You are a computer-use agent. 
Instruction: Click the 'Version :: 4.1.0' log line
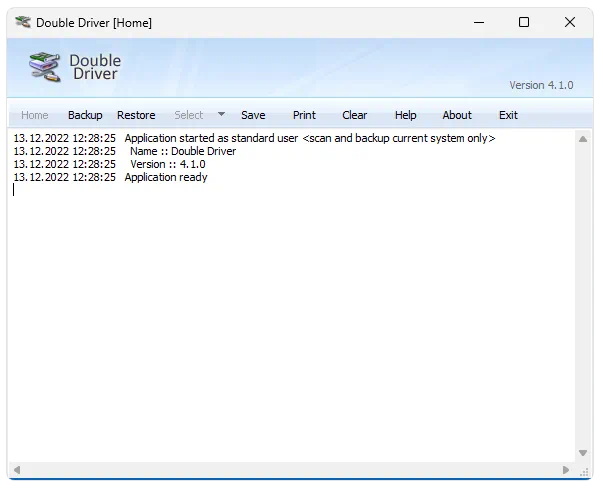click(x=110, y=165)
